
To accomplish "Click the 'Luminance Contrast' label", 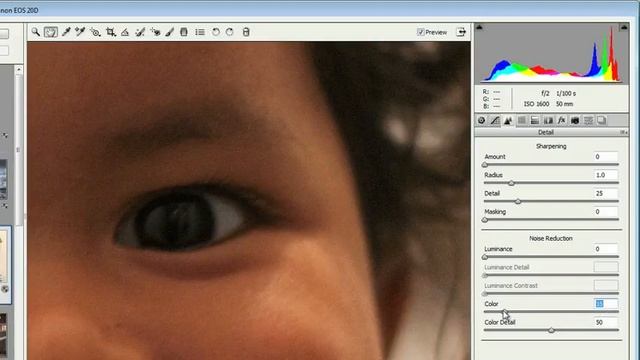I will click(x=511, y=286).
